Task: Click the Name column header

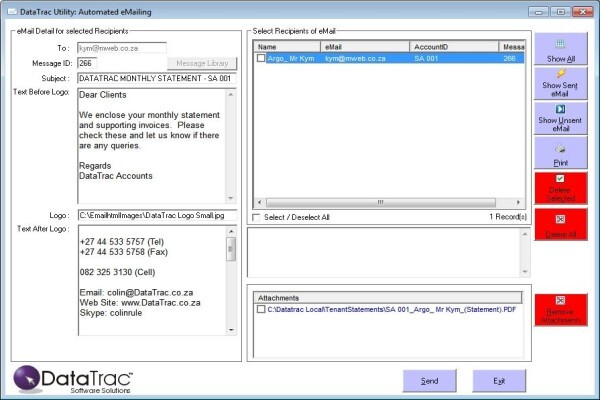Action: pos(287,47)
